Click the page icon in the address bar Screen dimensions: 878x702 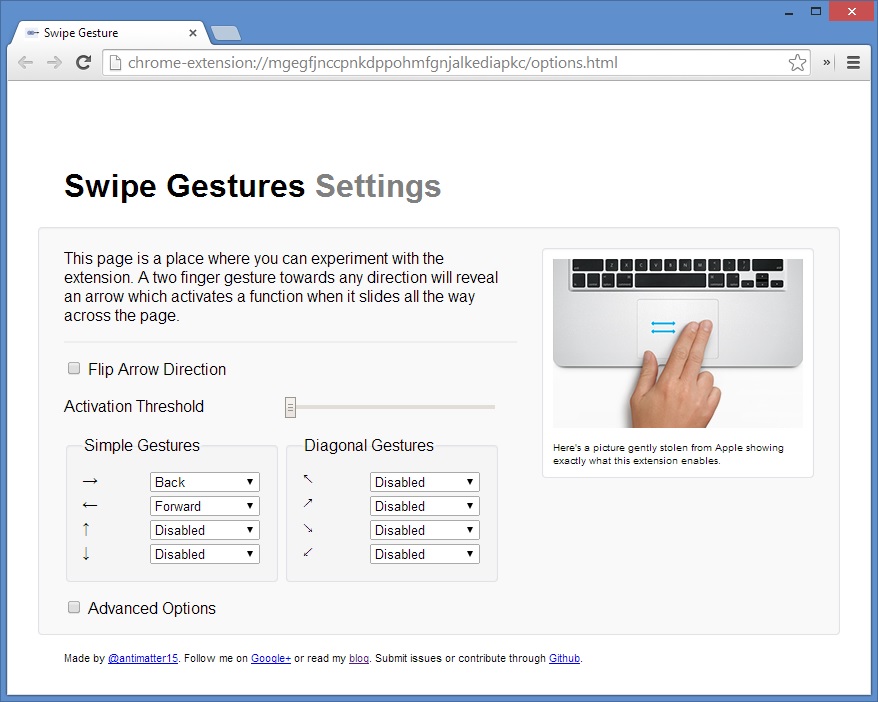[115, 62]
